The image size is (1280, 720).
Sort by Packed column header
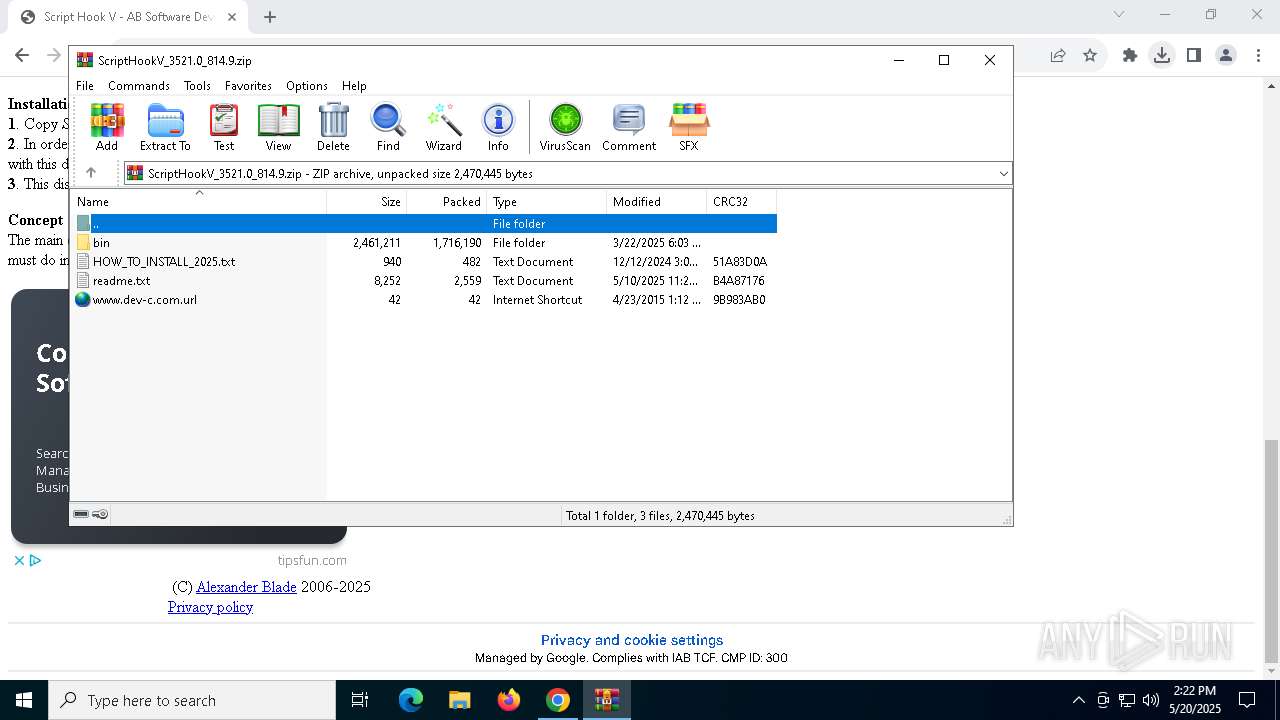pyautogui.click(x=446, y=201)
